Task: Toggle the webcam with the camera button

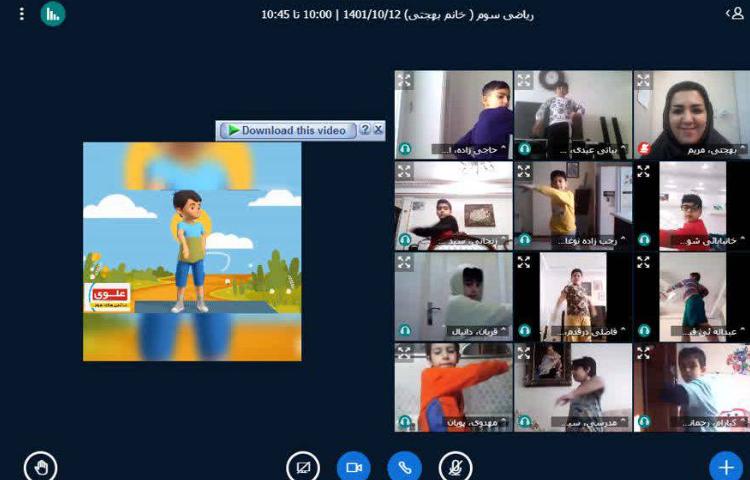Action: point(353,467)
